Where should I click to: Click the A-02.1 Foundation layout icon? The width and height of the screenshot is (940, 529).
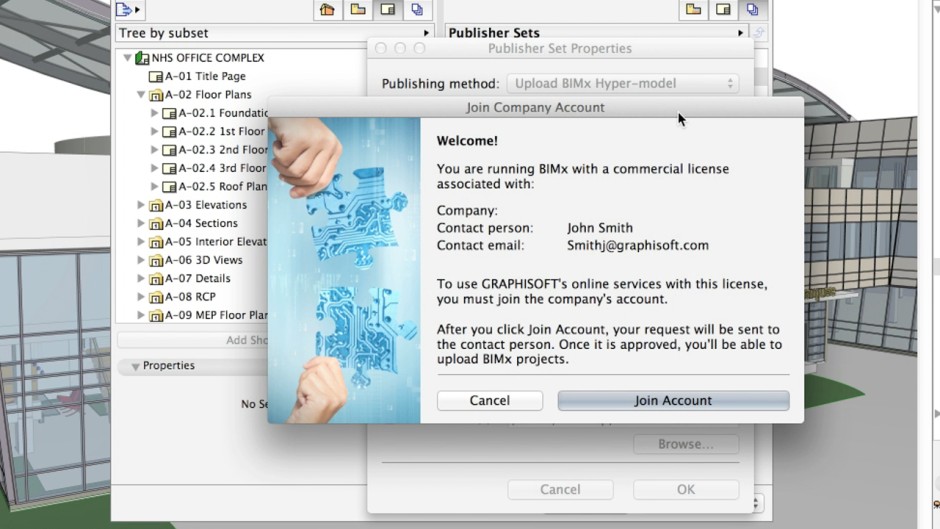tap(170, 113)
